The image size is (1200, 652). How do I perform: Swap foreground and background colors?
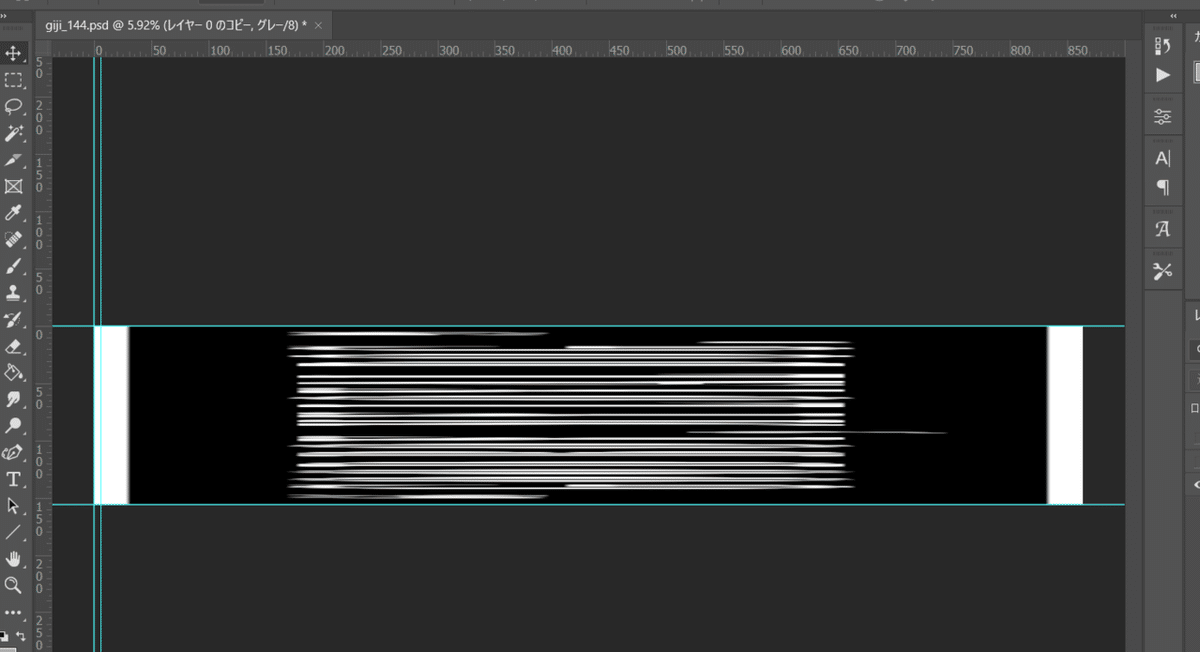point(21,636)
